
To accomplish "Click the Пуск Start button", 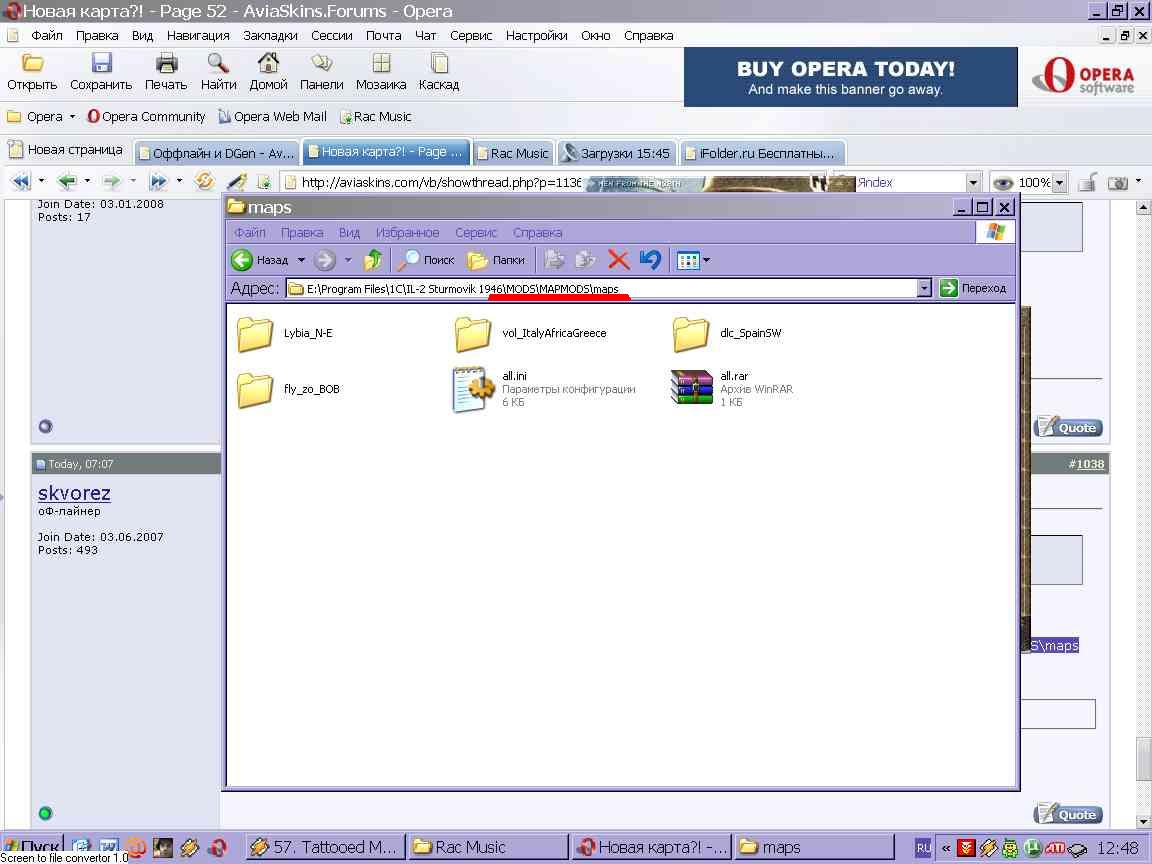I will pos(32,847).
